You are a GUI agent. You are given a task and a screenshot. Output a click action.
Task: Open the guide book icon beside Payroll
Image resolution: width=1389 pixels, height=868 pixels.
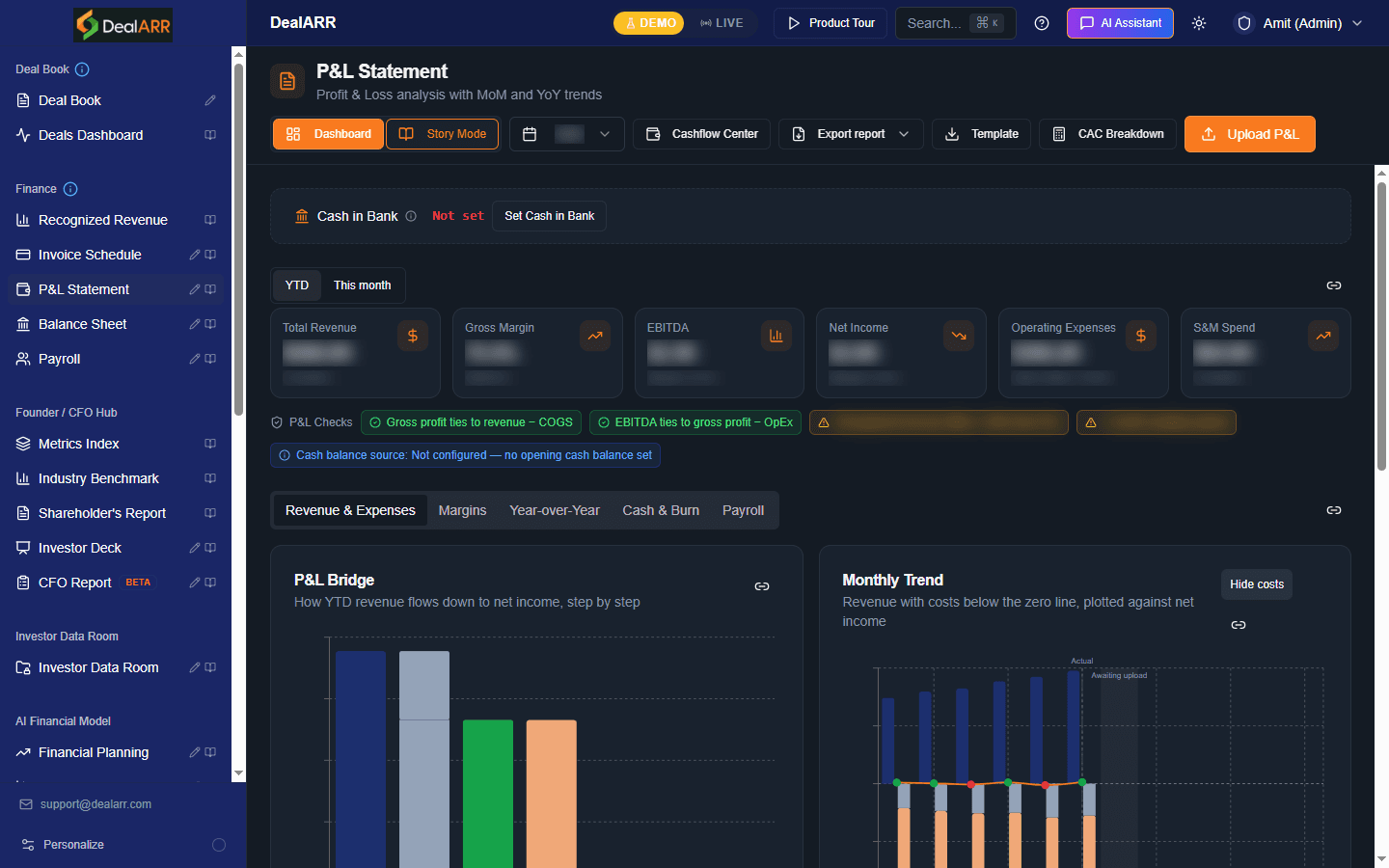click(210, 359)
